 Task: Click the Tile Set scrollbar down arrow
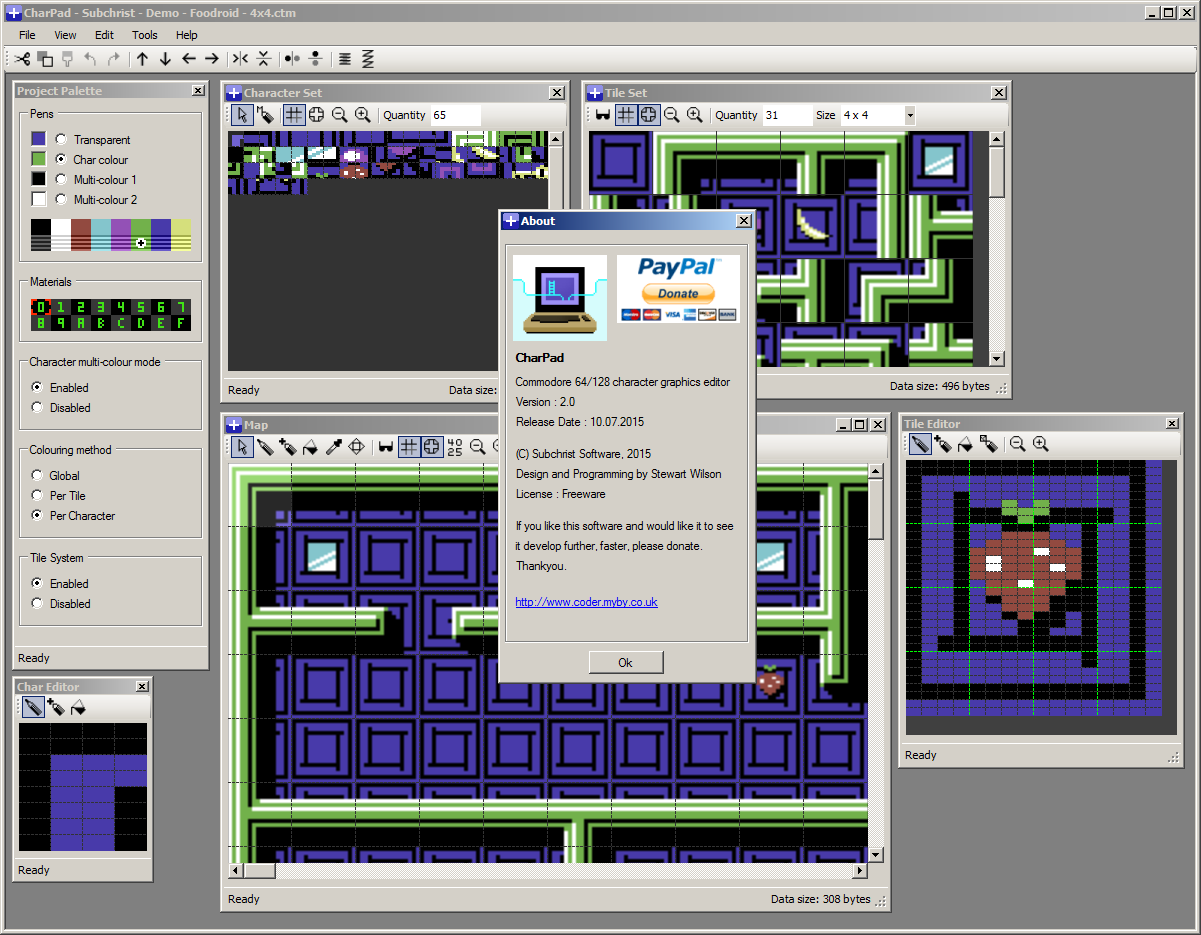996,359
